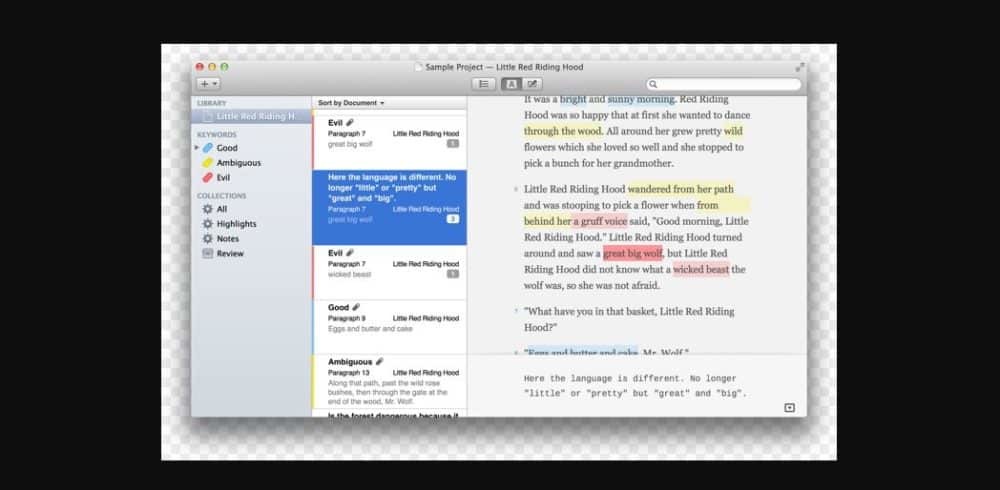This screenshot has height=490, width=1000.
Task: Open the Sort by Document dropdown
Action: pos(351,103)
